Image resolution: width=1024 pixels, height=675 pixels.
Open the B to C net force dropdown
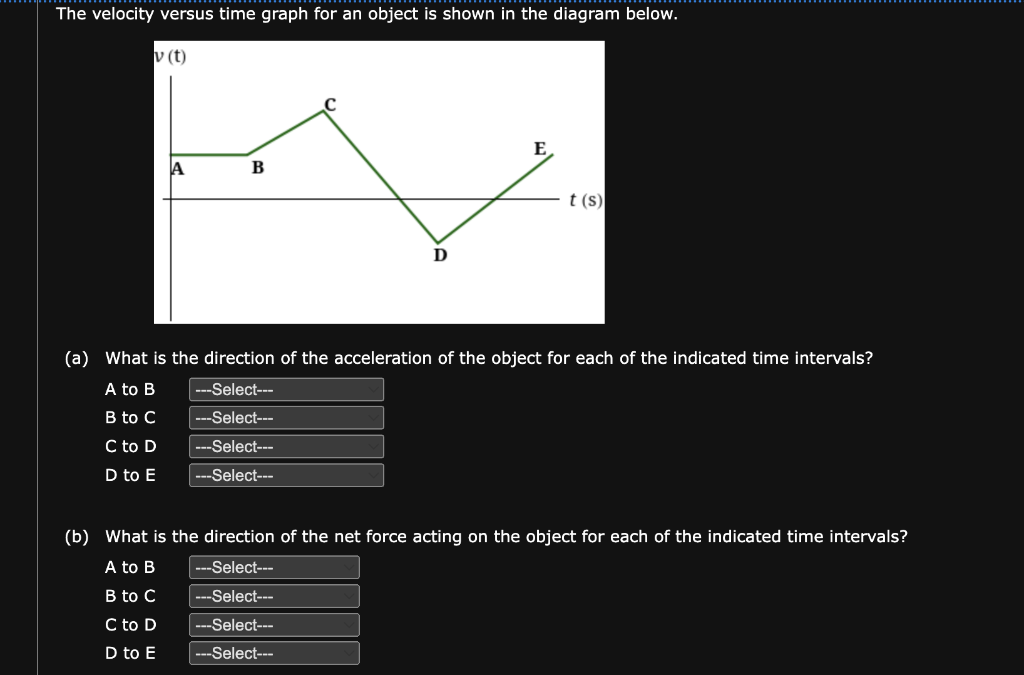point(274,595)
